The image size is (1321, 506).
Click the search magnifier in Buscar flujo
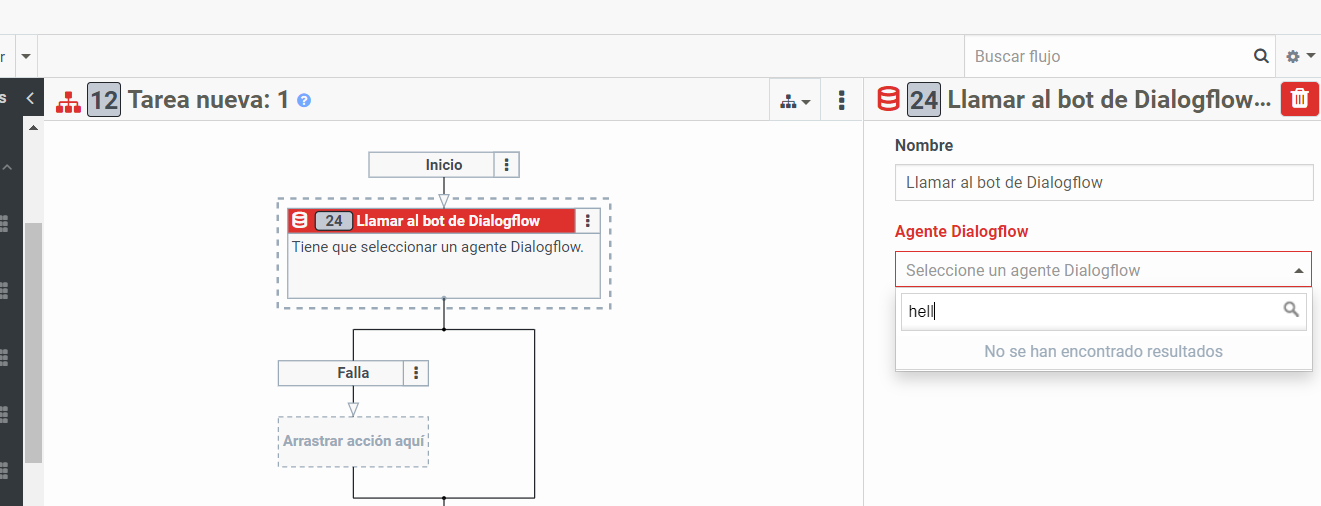tap(1261, 56)
